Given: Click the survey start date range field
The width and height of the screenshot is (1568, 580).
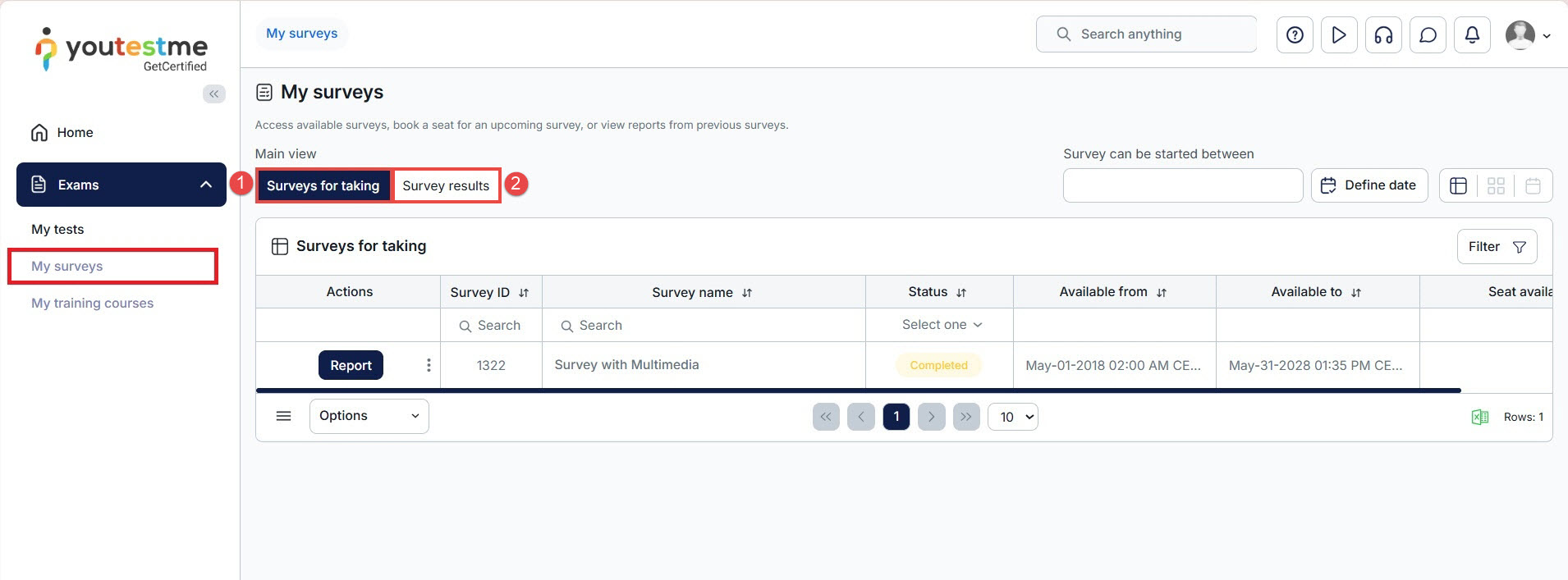Looking at the screenshot, I should tap(1183, 185).
